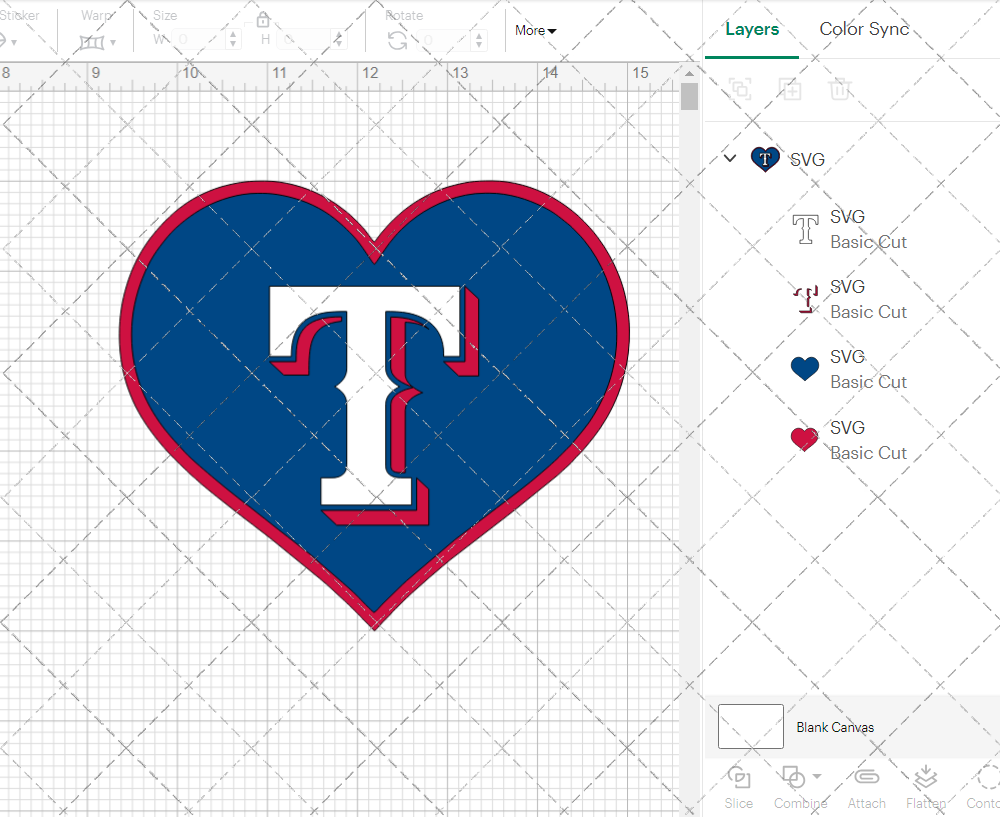This screenshot has width=1000, height=817.
Task: Open the Warp dropdown arrow
Action: coord(113,43)
